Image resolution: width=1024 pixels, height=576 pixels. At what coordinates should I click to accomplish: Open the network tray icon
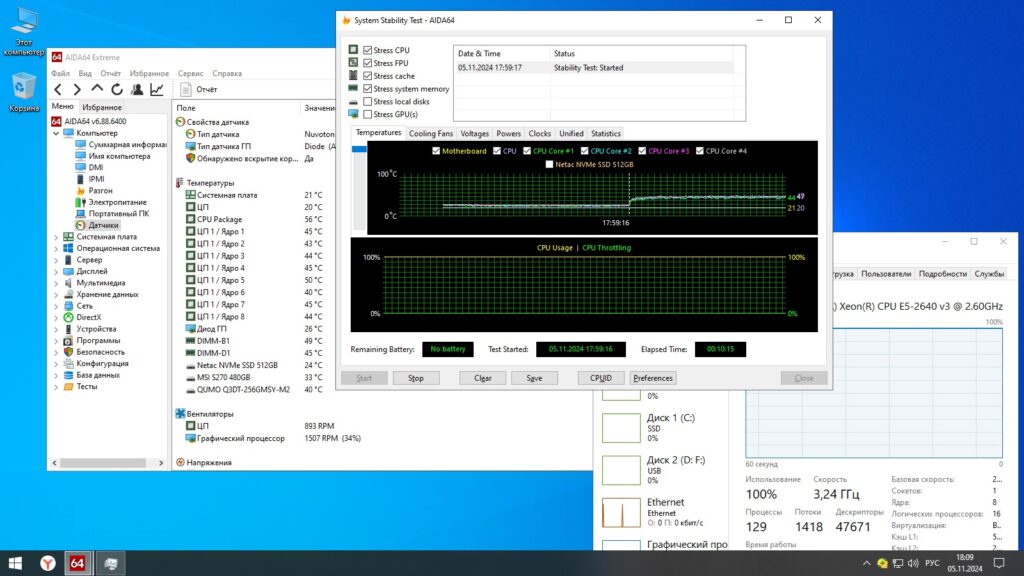[898, 563]
